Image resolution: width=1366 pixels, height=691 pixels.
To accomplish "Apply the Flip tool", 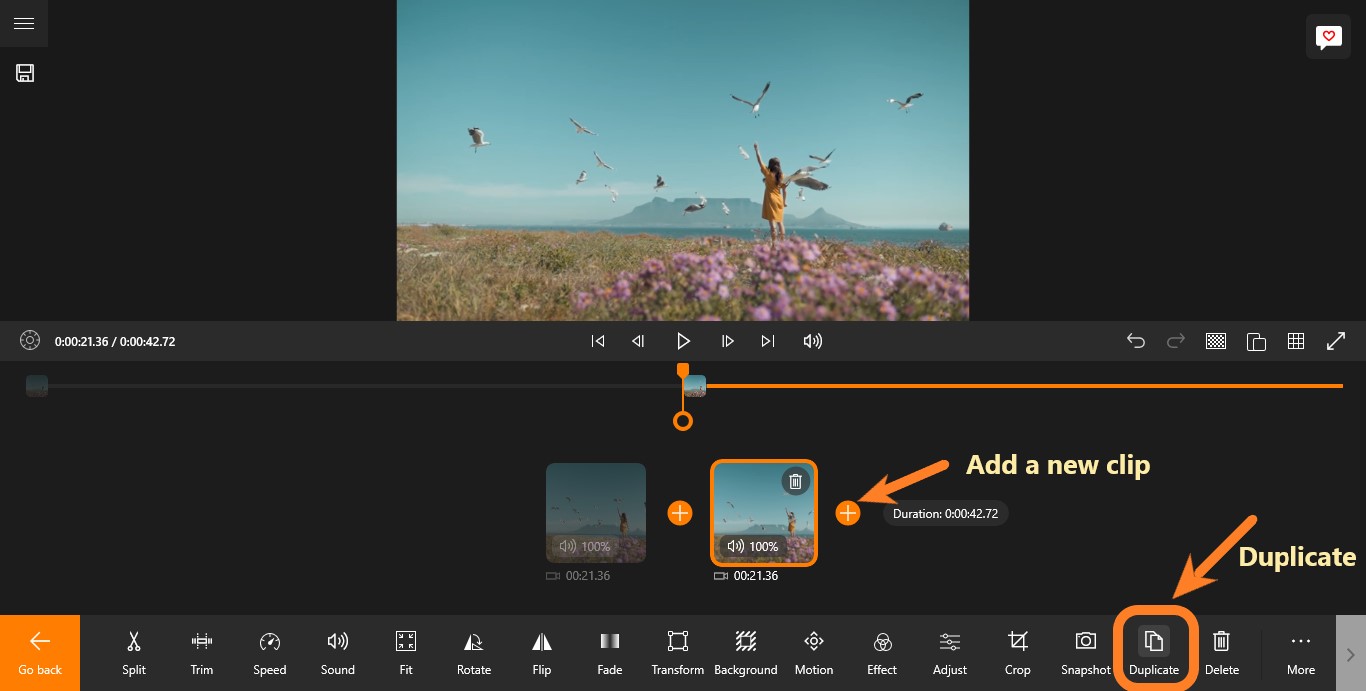I will [542, 652].
